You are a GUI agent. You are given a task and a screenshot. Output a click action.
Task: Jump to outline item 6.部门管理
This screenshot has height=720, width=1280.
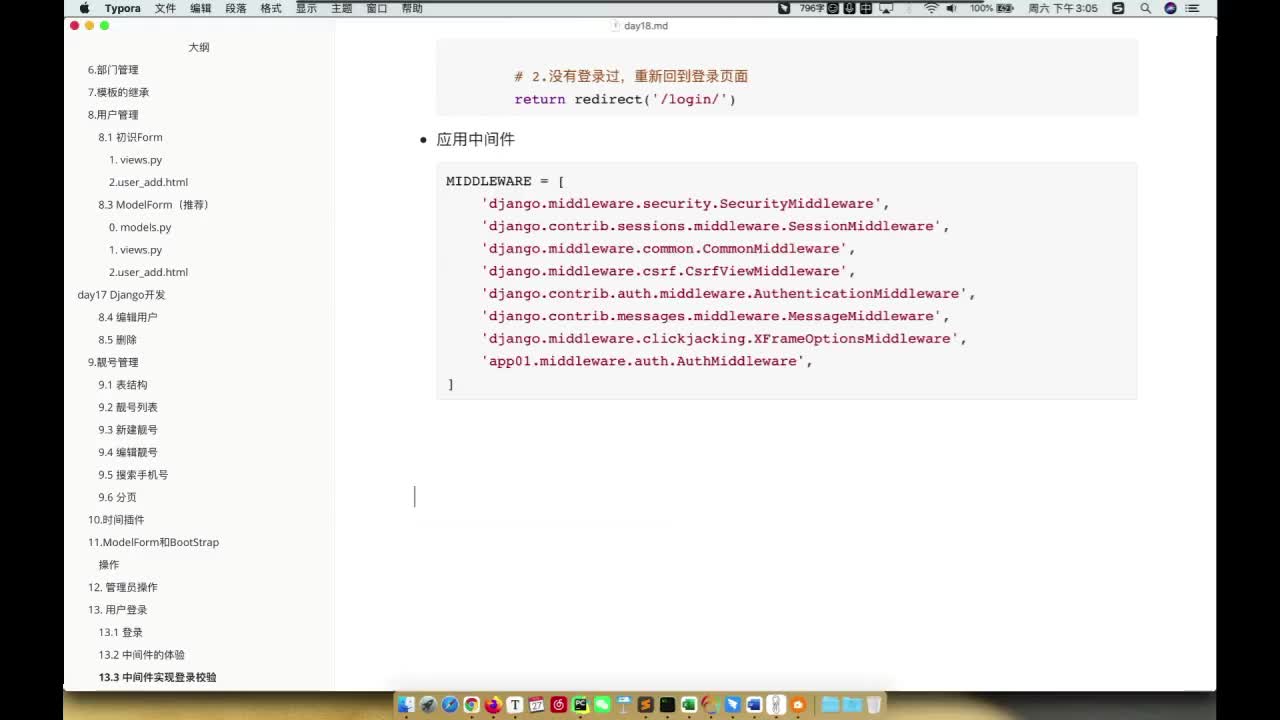(113, 70)
